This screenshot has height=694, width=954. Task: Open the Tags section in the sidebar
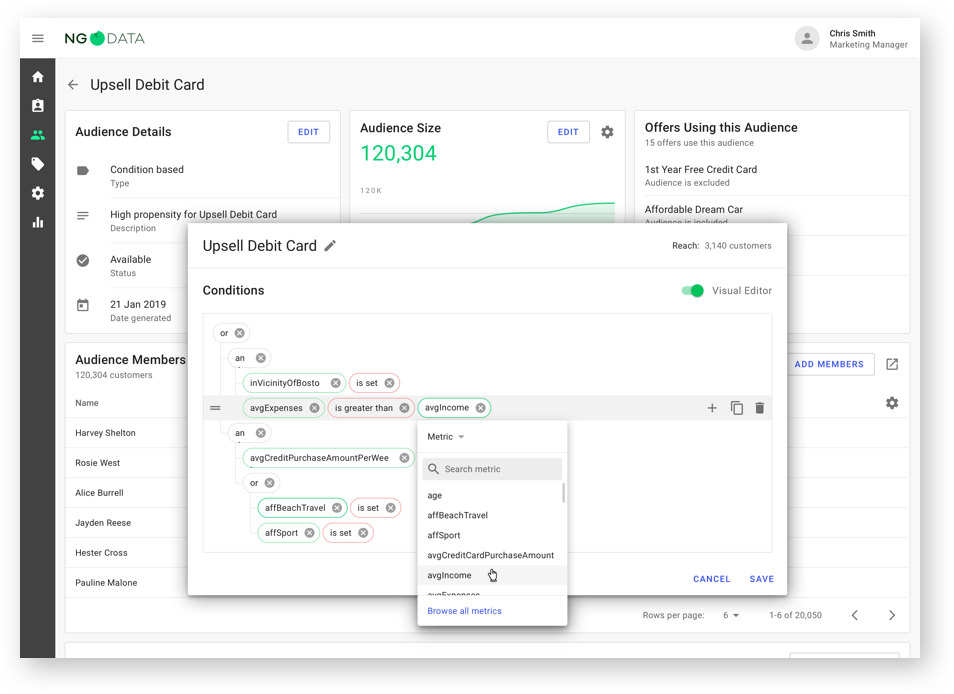click(x=37, y=163)
